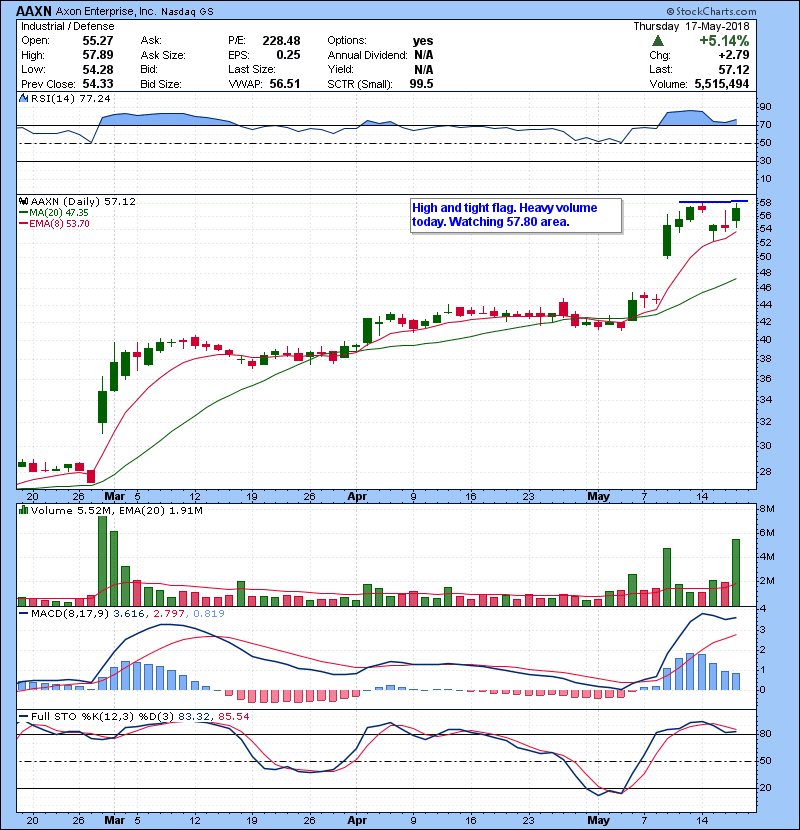The height and width of the screenshot is (830, 800).
Task: Click the P/E value 228.48
Action: 281,41
